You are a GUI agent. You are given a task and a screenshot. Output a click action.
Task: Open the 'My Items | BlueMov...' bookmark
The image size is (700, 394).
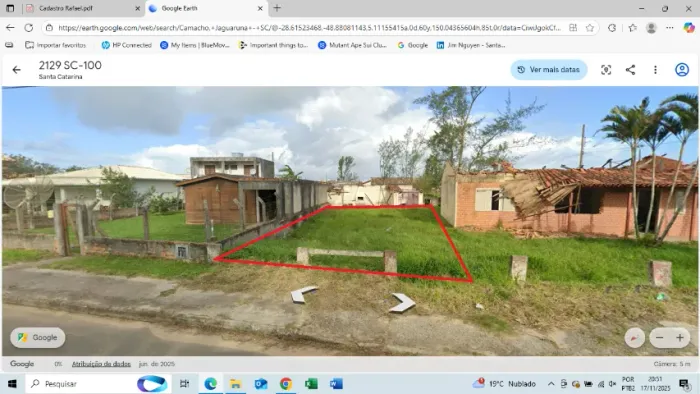point(195,45)
